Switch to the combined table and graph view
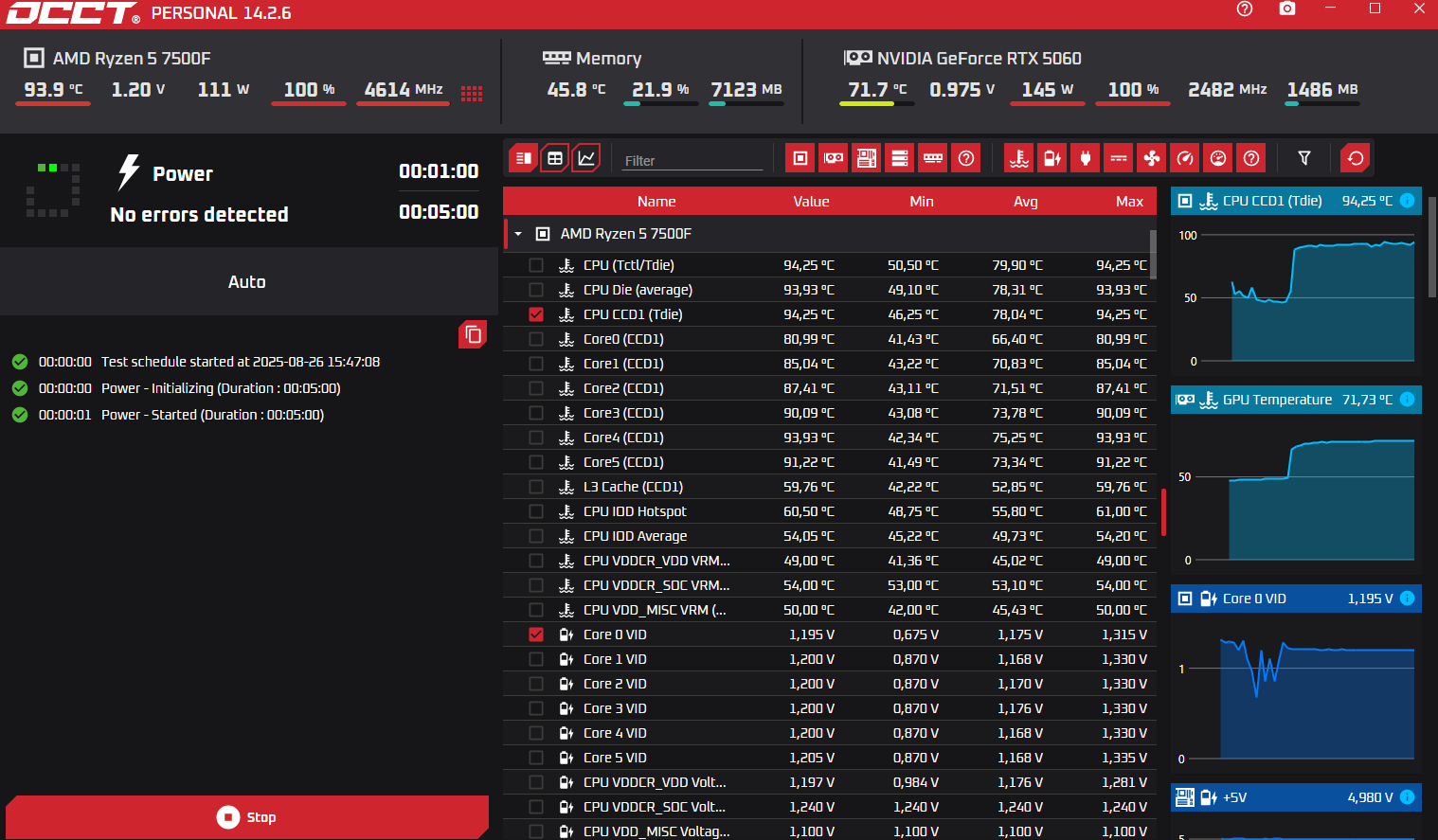This screenshot has height=840, width=1438. (523, 158)
